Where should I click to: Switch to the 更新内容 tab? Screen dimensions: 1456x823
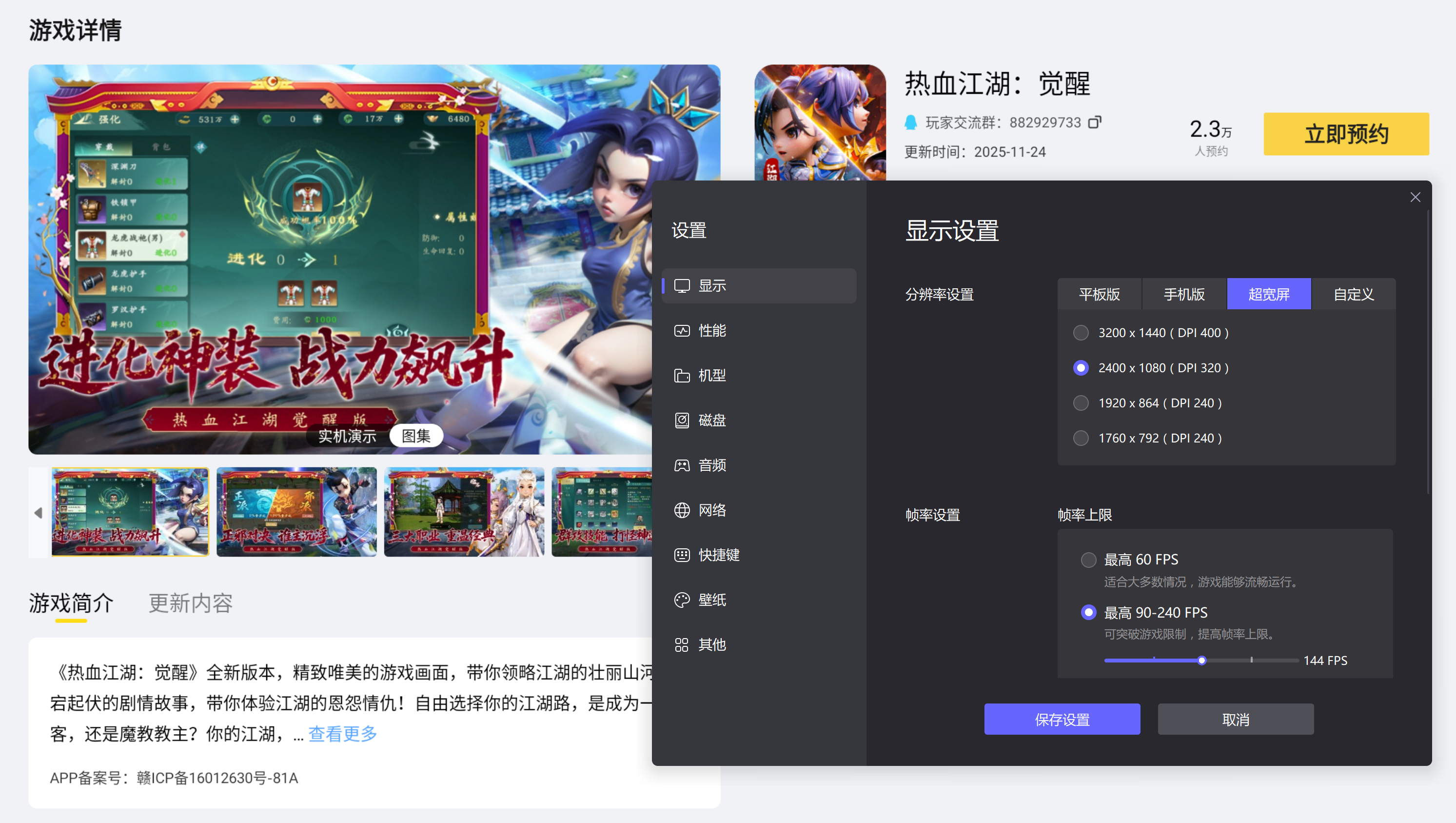click(191, 603)
